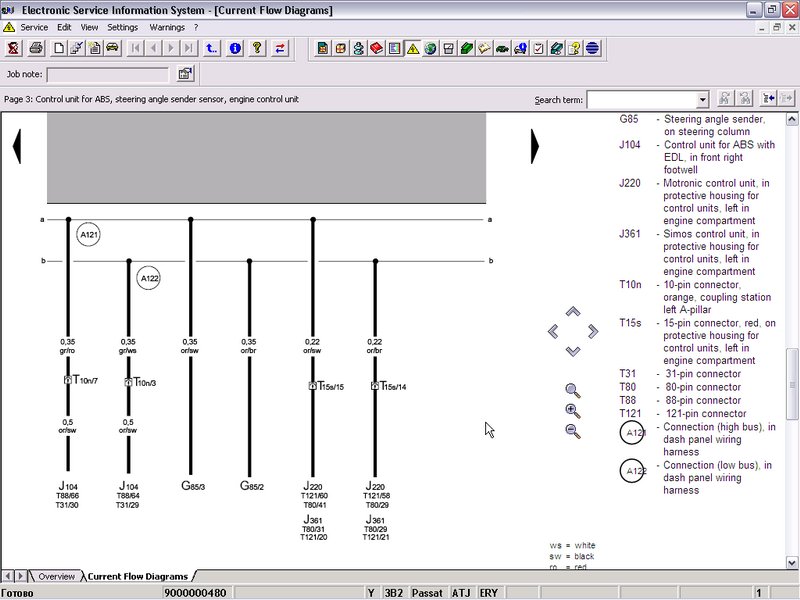Click the dimmed first-page navigation button
Screen dimensions: 800x600
pyautogui.click(x=135, y=48)
